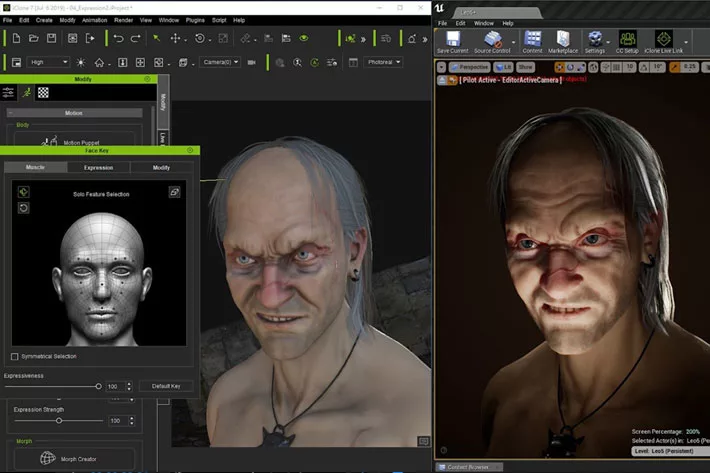Click the magnifier zoom icon in iClone toolbar
The width and height of the screenshot is (710, 473).
[297, 62]
